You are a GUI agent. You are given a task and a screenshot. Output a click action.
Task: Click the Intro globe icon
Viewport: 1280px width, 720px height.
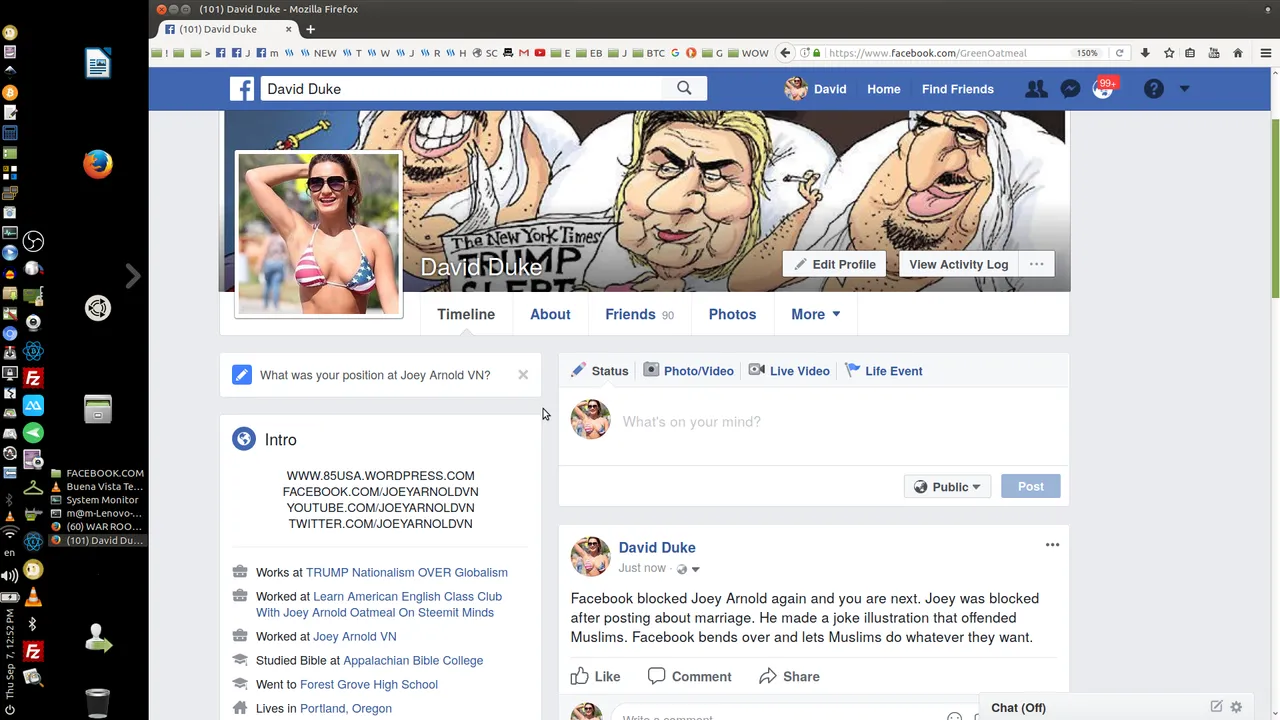(x=244, y=439)
